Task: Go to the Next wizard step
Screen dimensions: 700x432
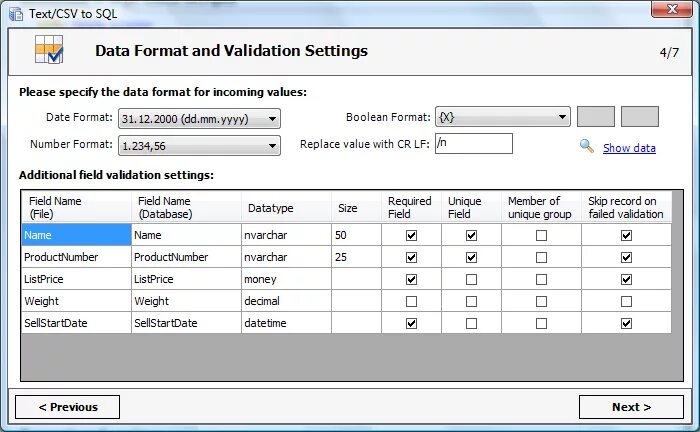Action: 631,407
